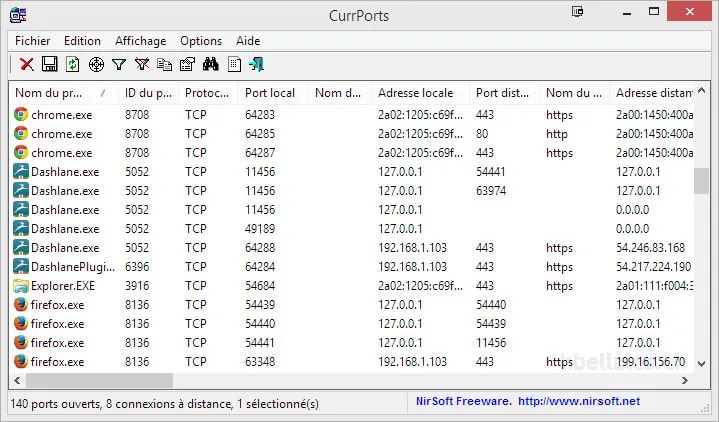Copy selected items with the copy icon
The height and width of the screenshot is (422, 719).
(x=165, y=64)
